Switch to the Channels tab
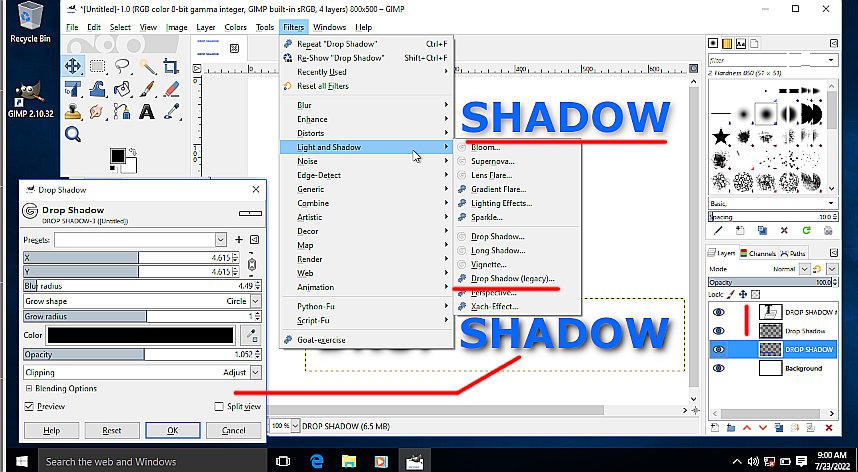This screenshot has width=858, height=472. coord(758,253)
